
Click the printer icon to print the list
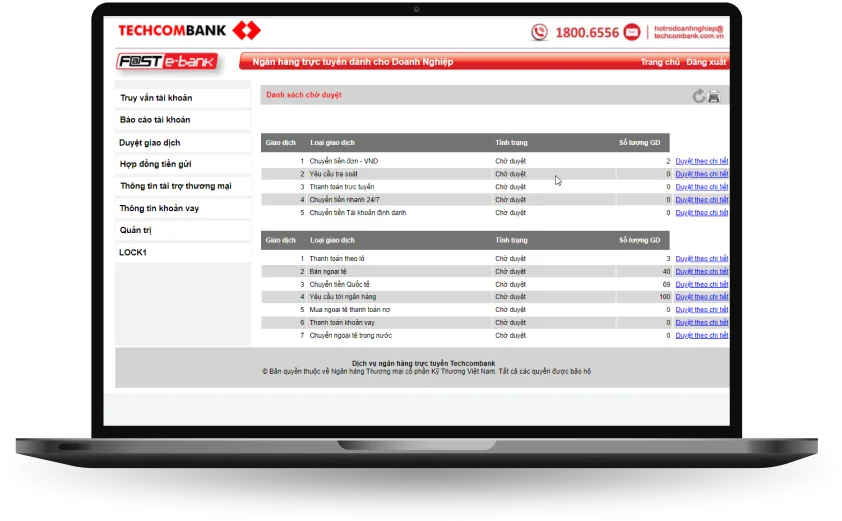point(714,96)
